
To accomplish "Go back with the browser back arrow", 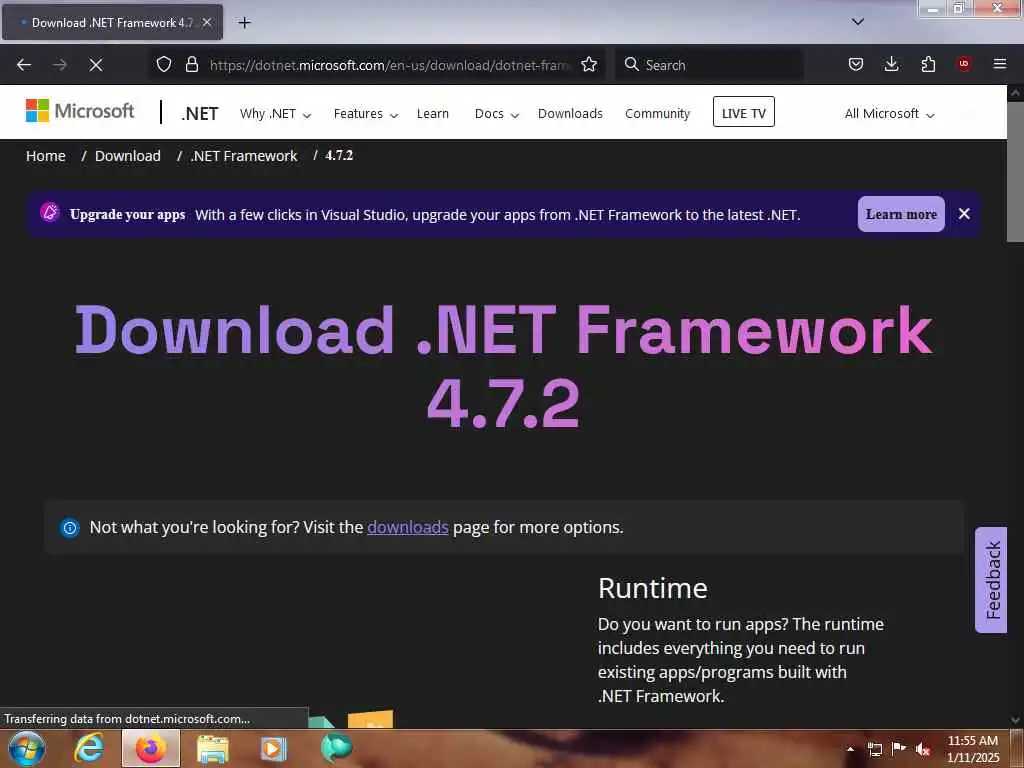I will point(24,65).
